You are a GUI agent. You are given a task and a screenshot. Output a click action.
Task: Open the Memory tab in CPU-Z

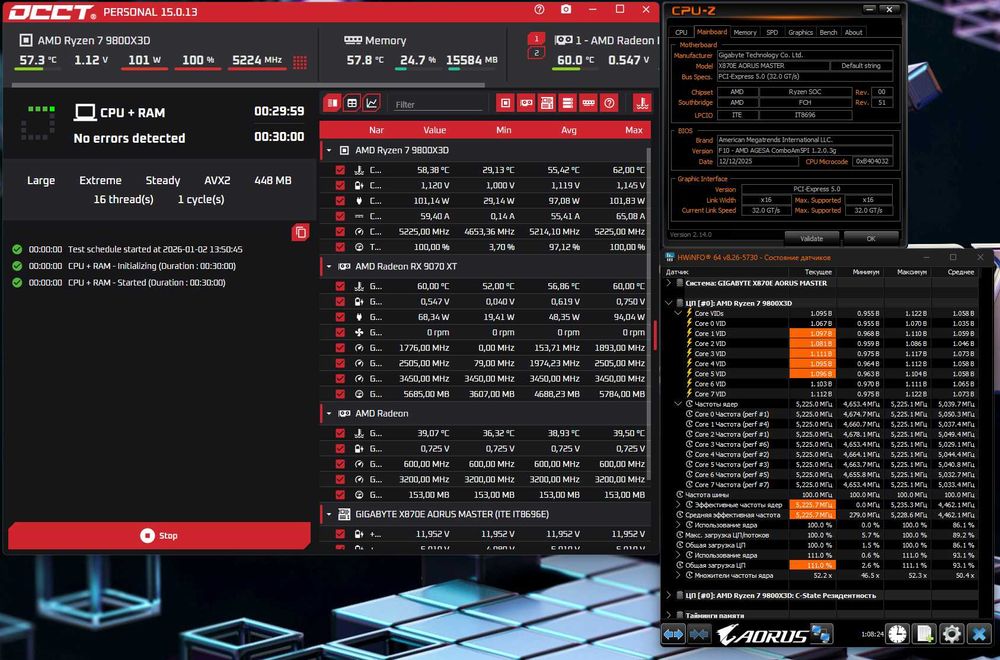(x=744, y=33)
